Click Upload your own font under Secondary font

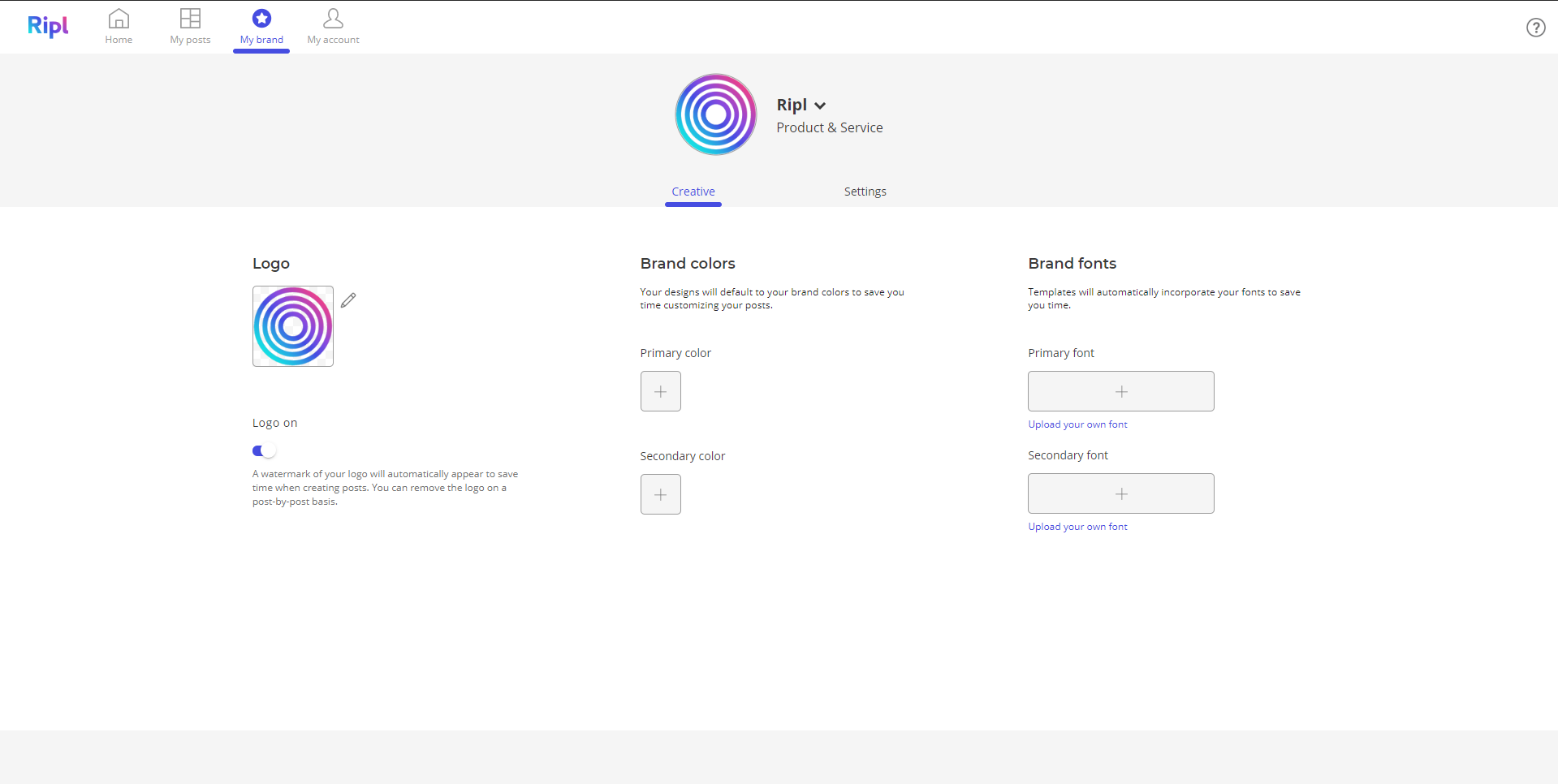pyautogui.click(x=1077, y=526)
